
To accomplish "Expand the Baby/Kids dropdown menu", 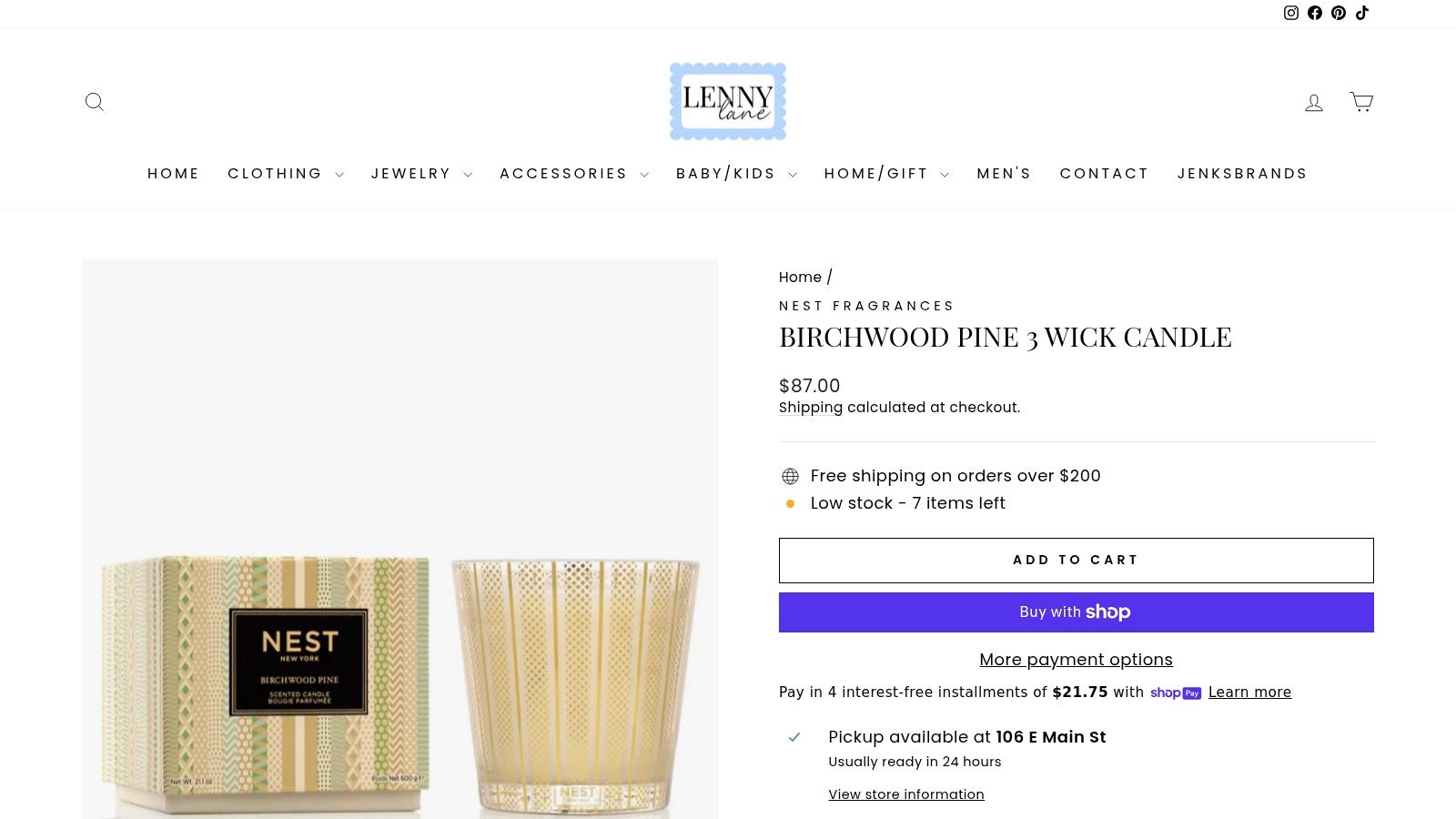I will pyautogui.click(x=736, y=174).
